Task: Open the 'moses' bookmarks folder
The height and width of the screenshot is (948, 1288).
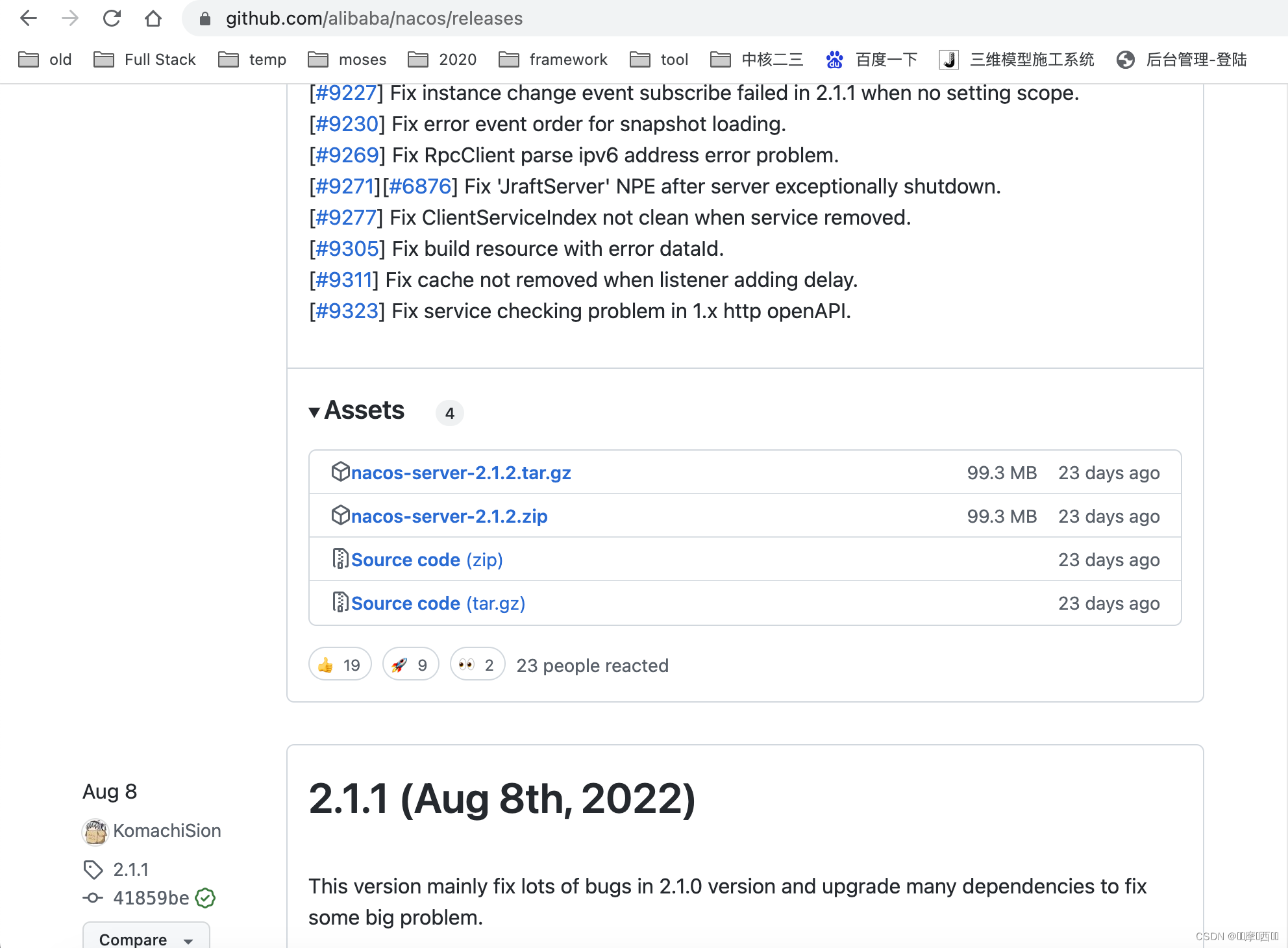Action: click(347, 60)
